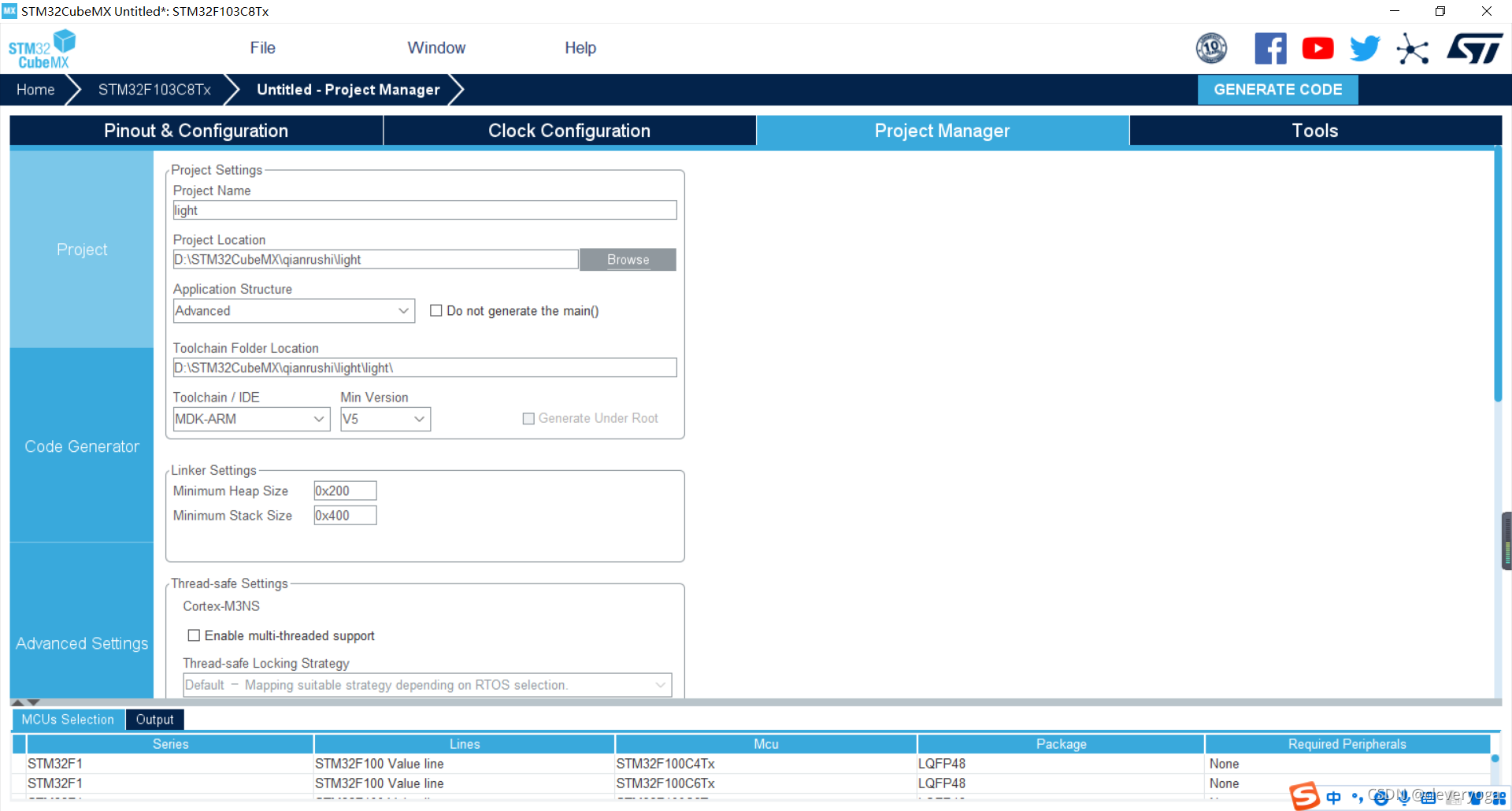Minimize the STM32CubeMX window
The height and width of the screenshot is (811, 1512).
(x=1395, y=11)
